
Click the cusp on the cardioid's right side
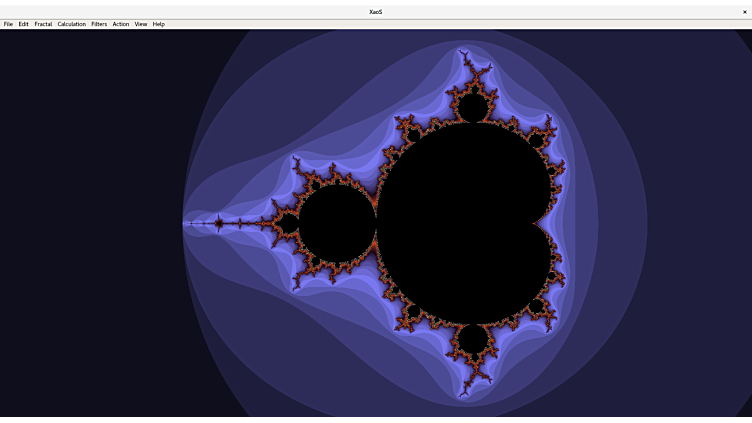[536, 223]
